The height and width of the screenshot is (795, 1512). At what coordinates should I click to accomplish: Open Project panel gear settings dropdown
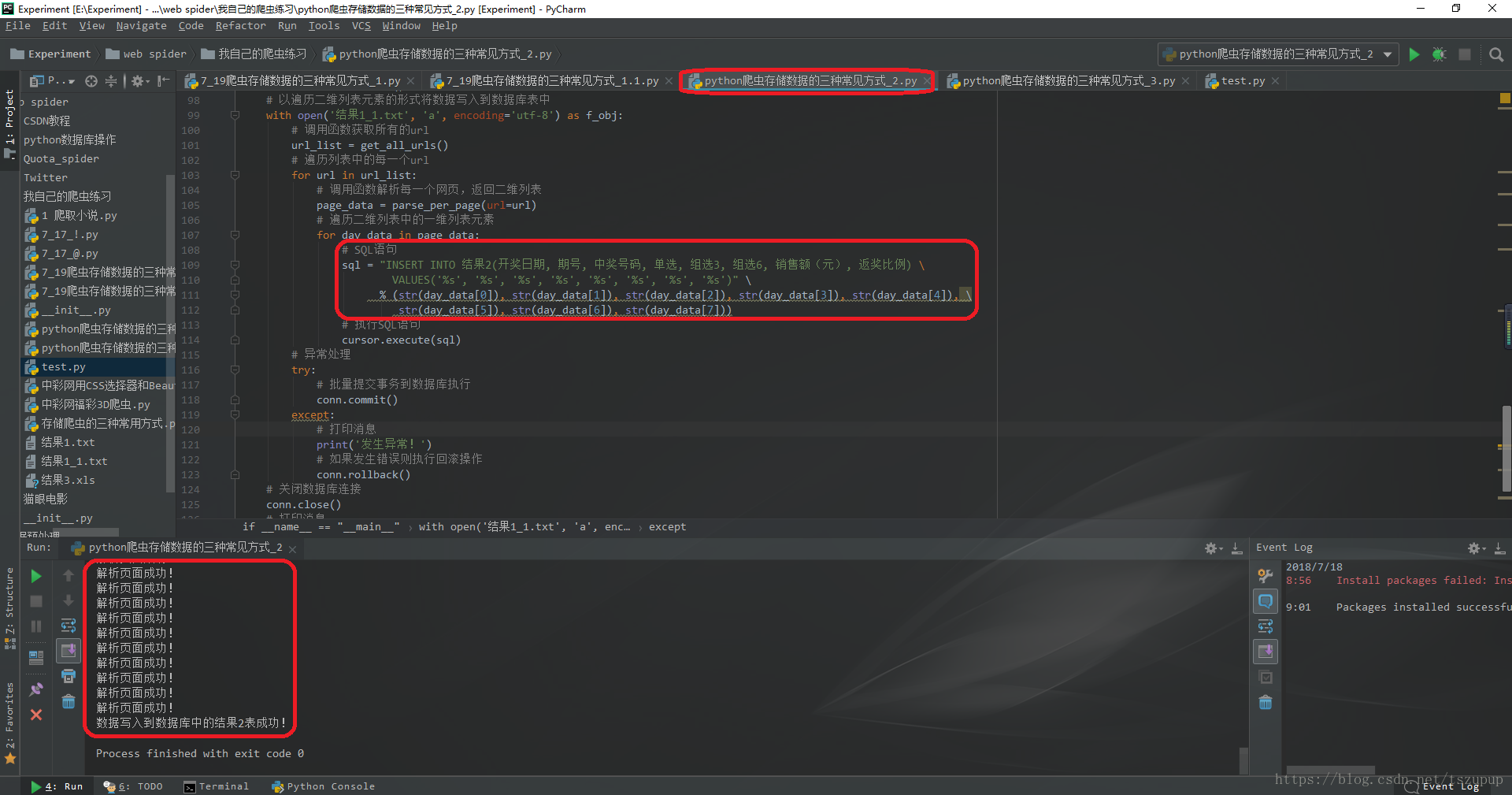click(140, 81)
